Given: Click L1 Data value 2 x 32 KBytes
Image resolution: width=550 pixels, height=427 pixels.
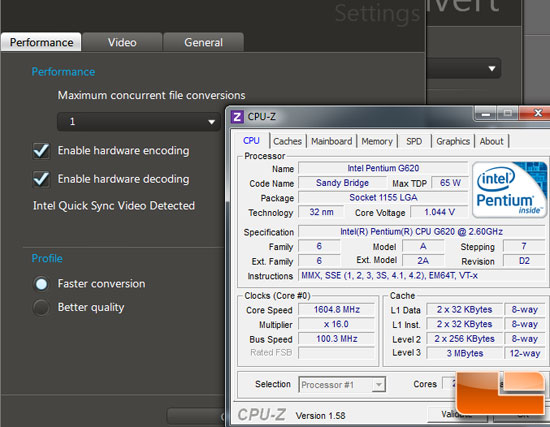Looking at the screenshot, I should [464, 310].
